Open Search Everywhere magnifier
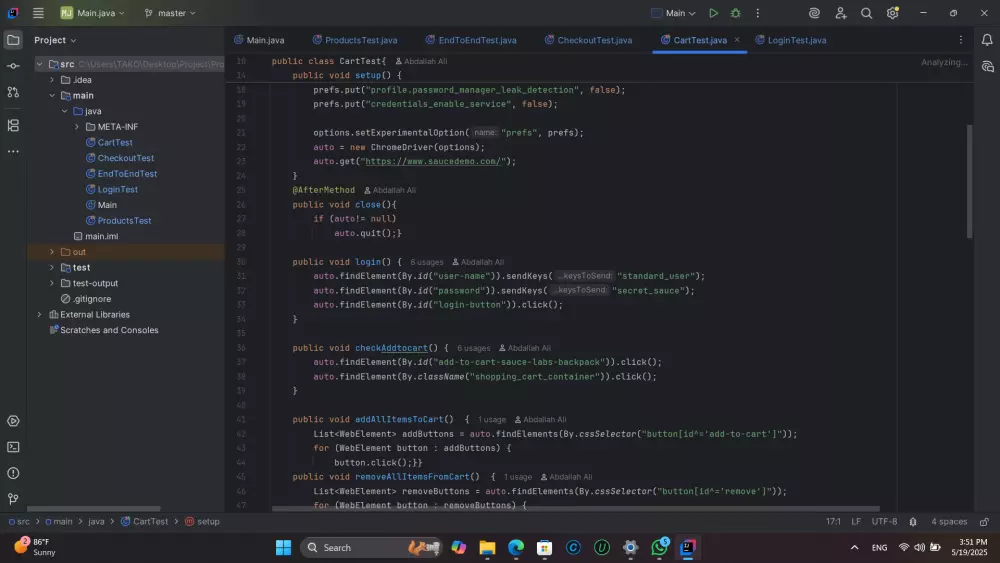Screen dimensions: 1000x563 [866, 13]
